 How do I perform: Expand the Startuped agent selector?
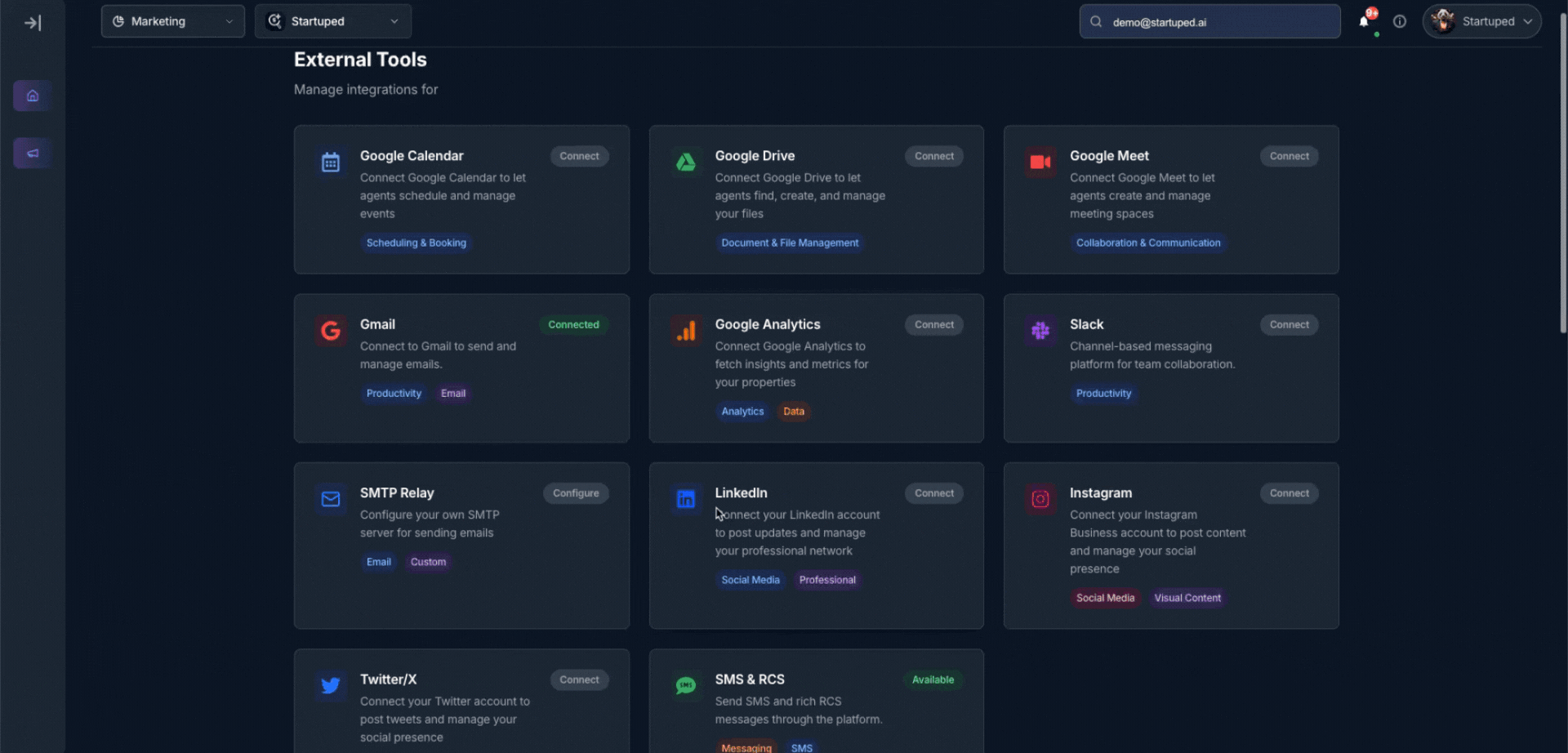pos(332,21)
